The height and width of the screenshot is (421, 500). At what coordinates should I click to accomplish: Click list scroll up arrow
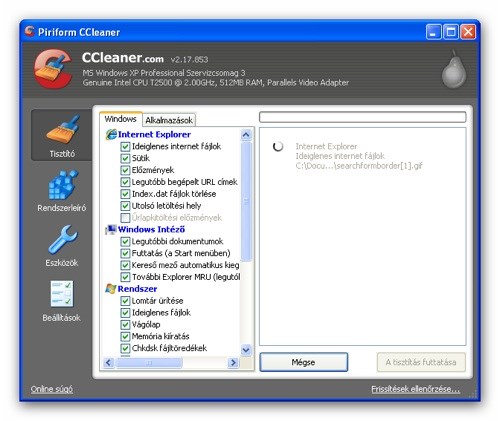(246, 135)
